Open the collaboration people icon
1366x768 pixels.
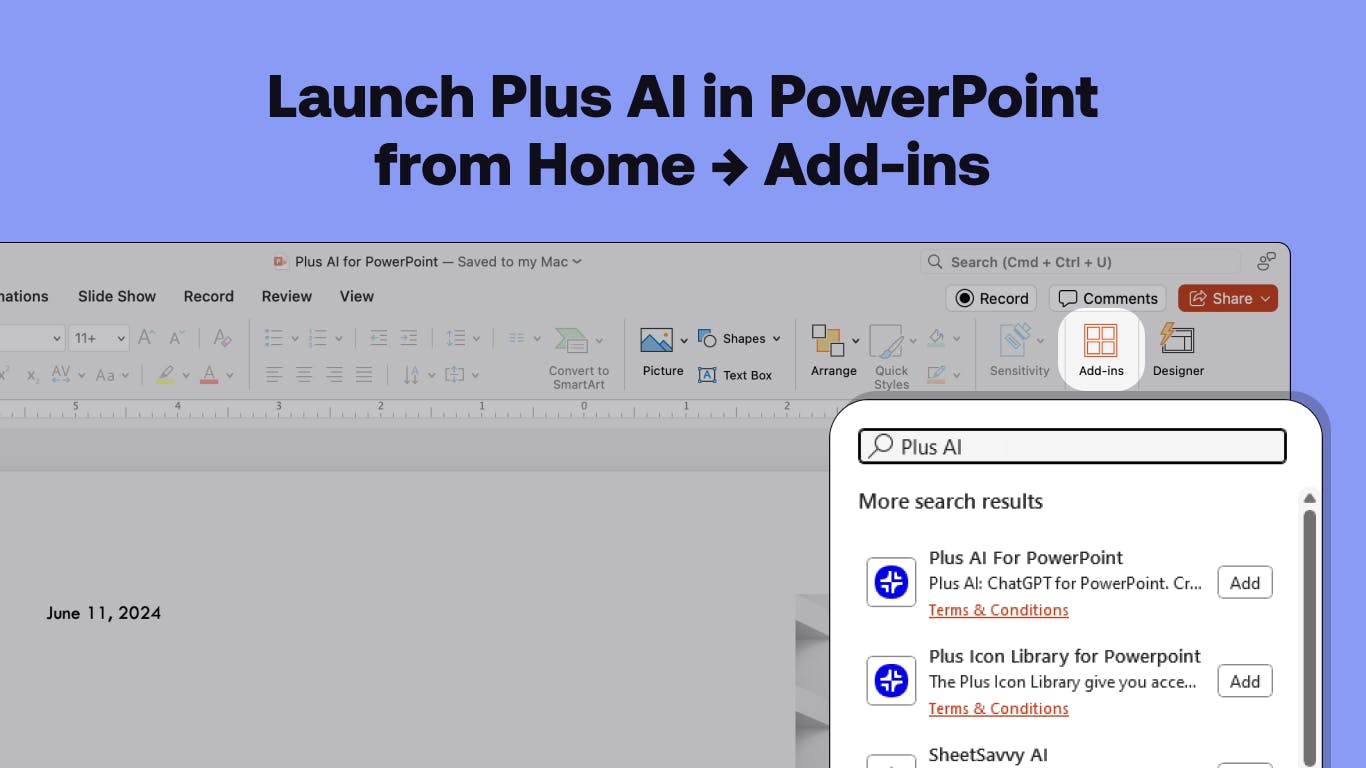(x=1266, y=261)
